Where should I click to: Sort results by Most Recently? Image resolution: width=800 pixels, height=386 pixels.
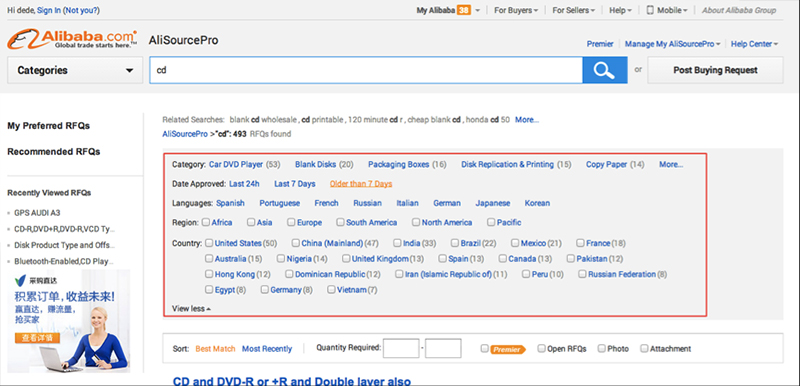point(267,349)
